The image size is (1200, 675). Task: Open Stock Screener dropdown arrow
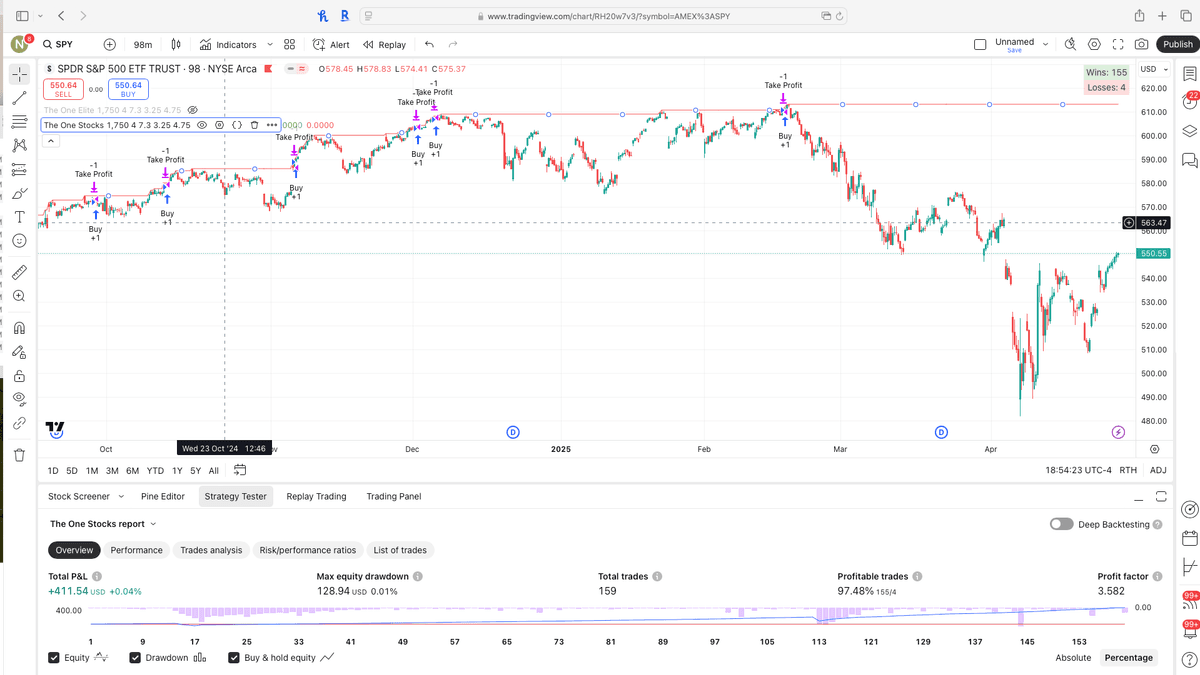coord(121,496)
